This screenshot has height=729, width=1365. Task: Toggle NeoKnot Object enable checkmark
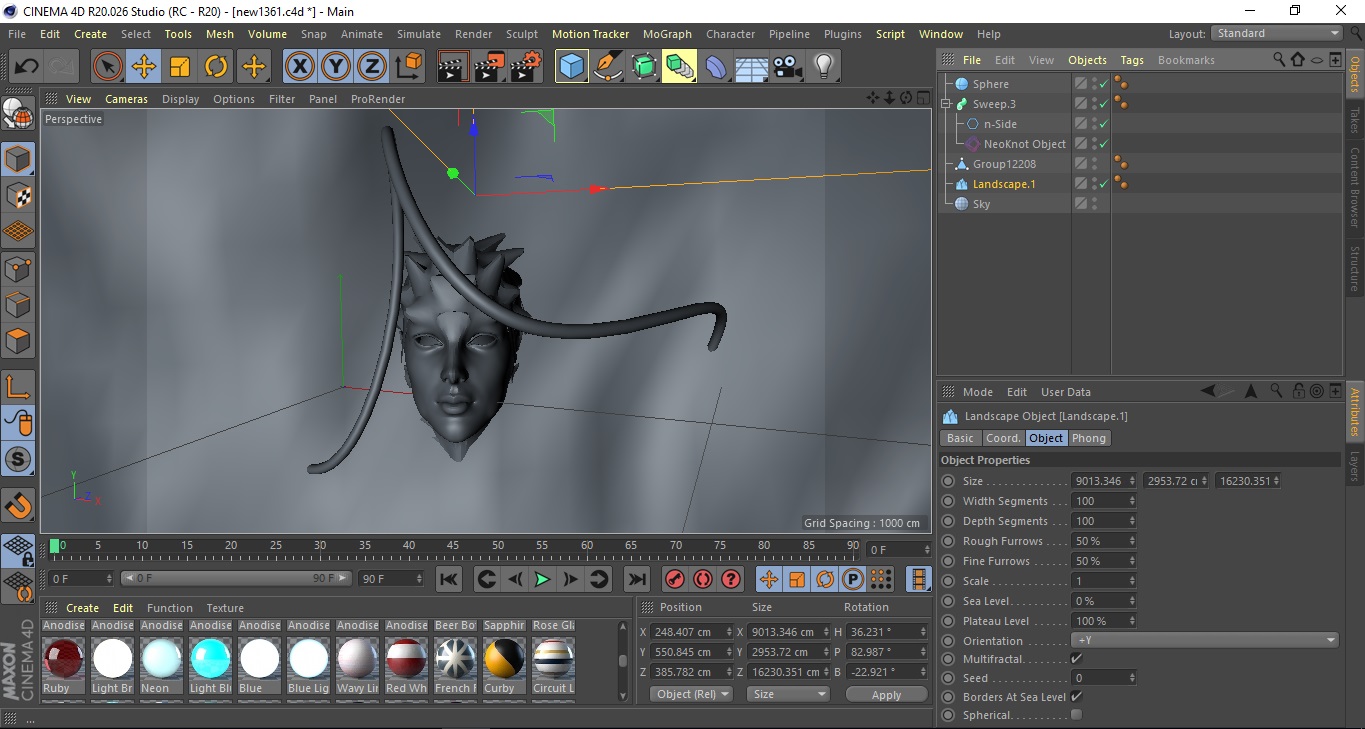tap(1104, 144)
